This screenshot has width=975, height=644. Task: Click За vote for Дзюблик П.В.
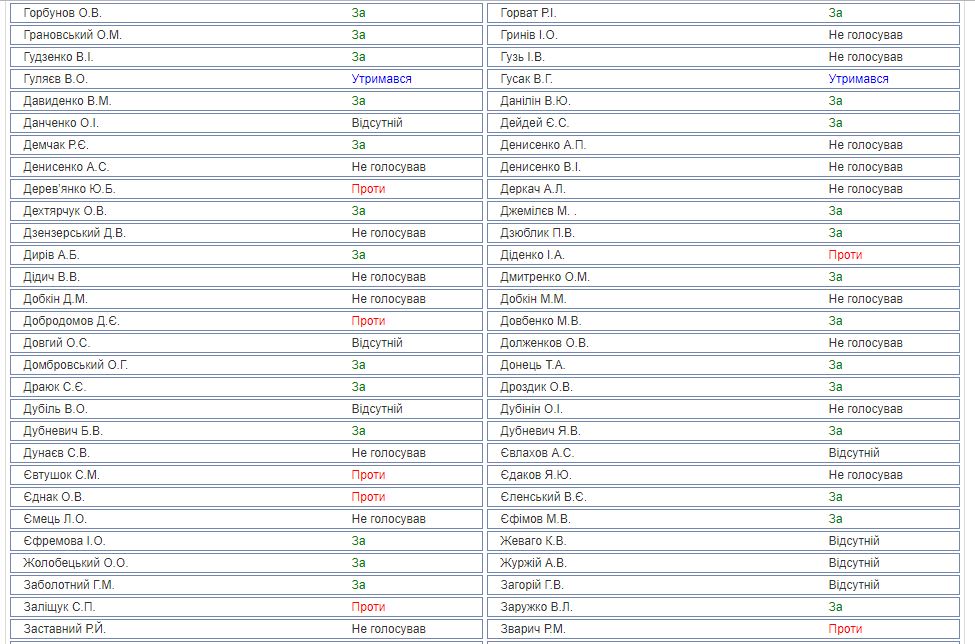coord(835,233)
